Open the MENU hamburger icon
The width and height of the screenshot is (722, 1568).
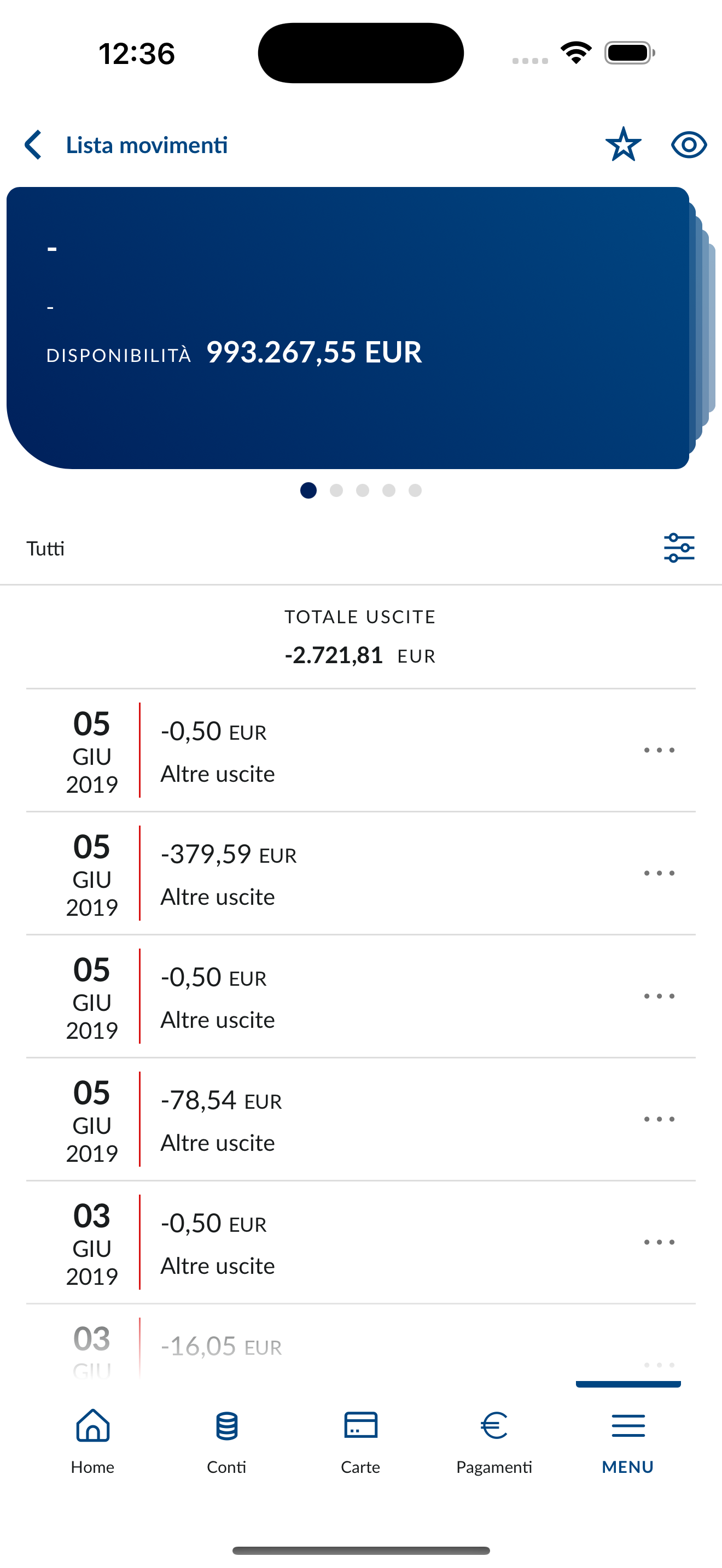(x=627, y=1425)
